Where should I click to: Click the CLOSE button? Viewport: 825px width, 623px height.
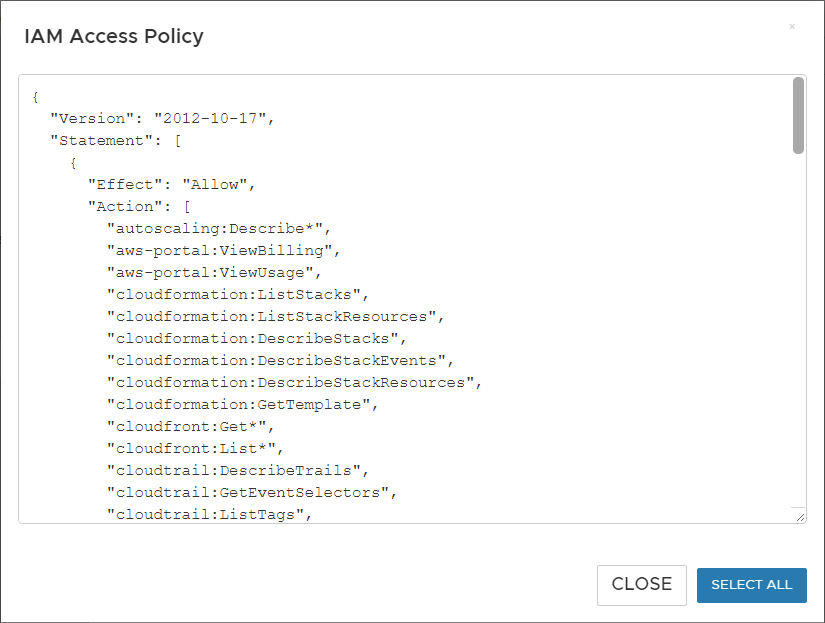coord(641,585)
